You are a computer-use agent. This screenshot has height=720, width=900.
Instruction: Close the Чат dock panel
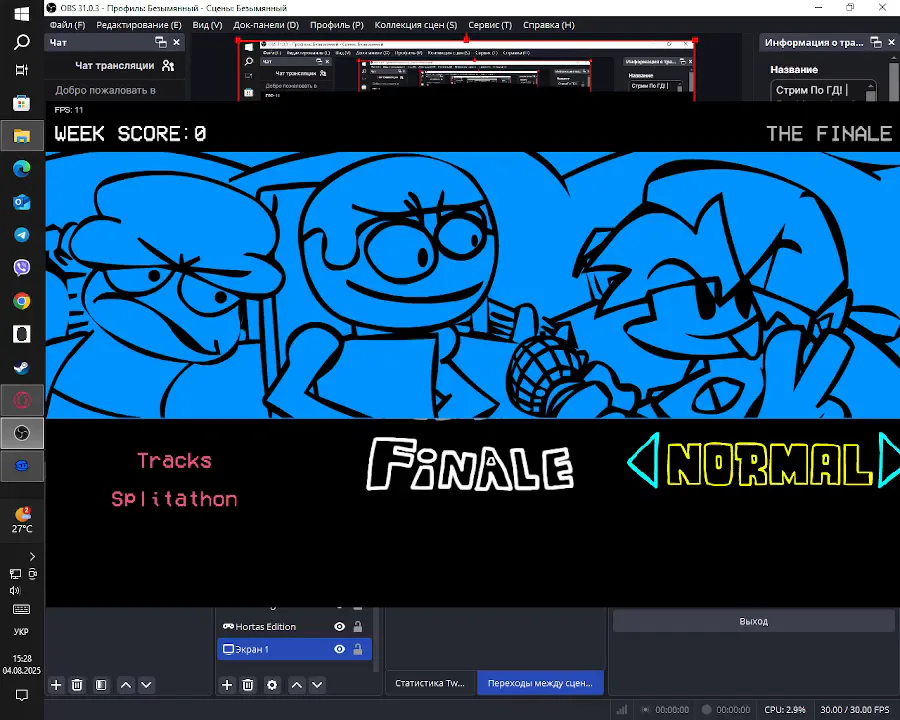click(177, 42)
